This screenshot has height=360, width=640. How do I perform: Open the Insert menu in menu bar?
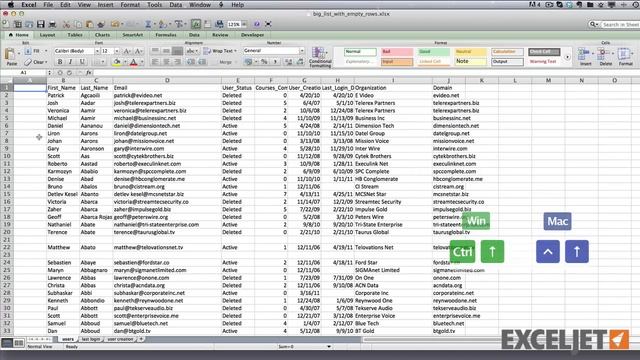coord(105,5)
